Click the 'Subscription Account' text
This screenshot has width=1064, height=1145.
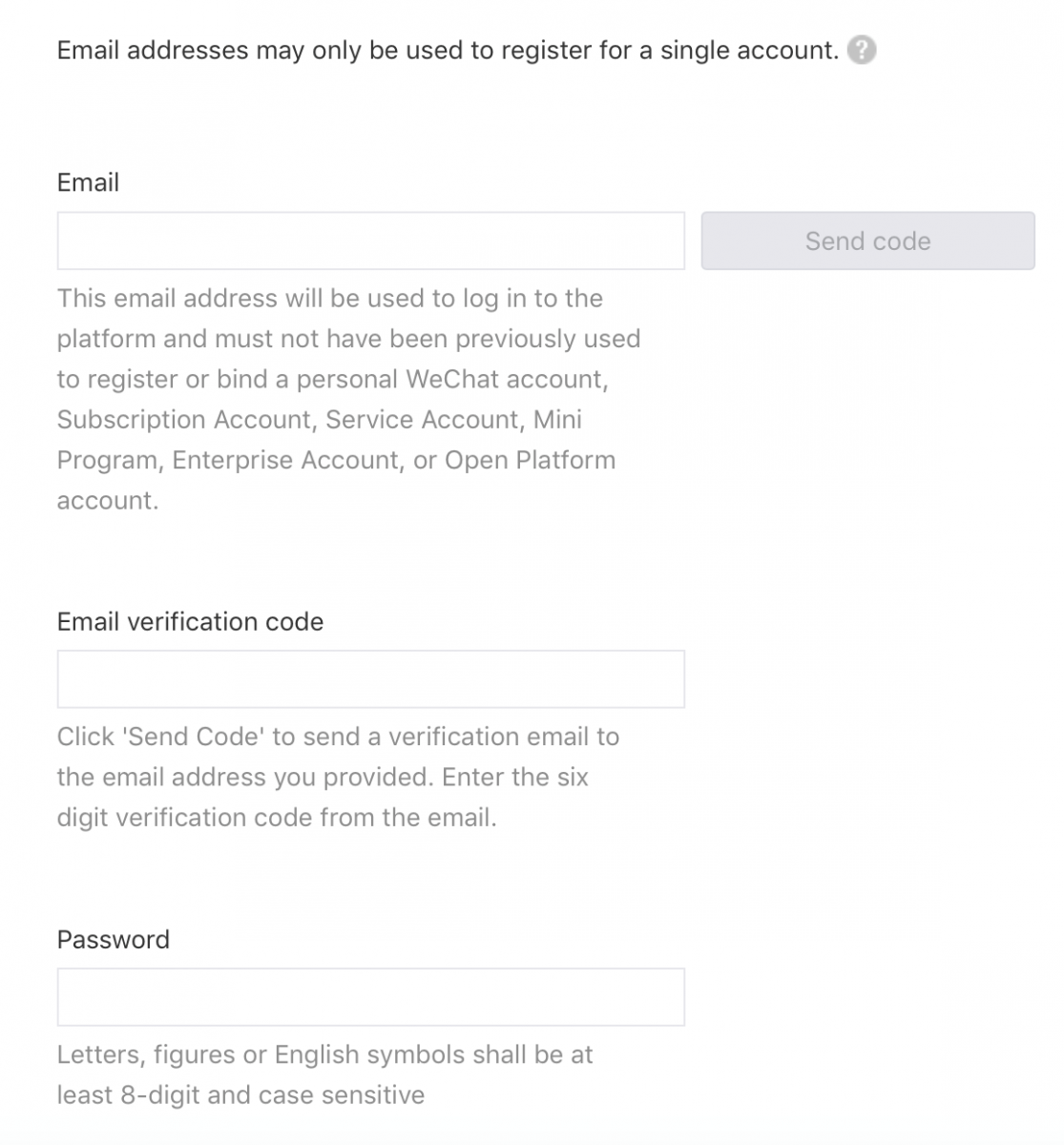(x=183, y=420)
